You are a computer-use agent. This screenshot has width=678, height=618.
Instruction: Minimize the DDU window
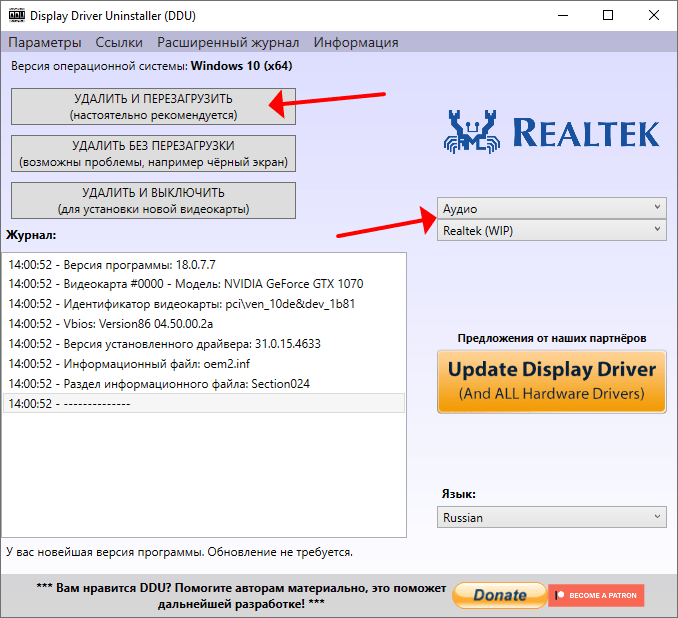[563, 16]
